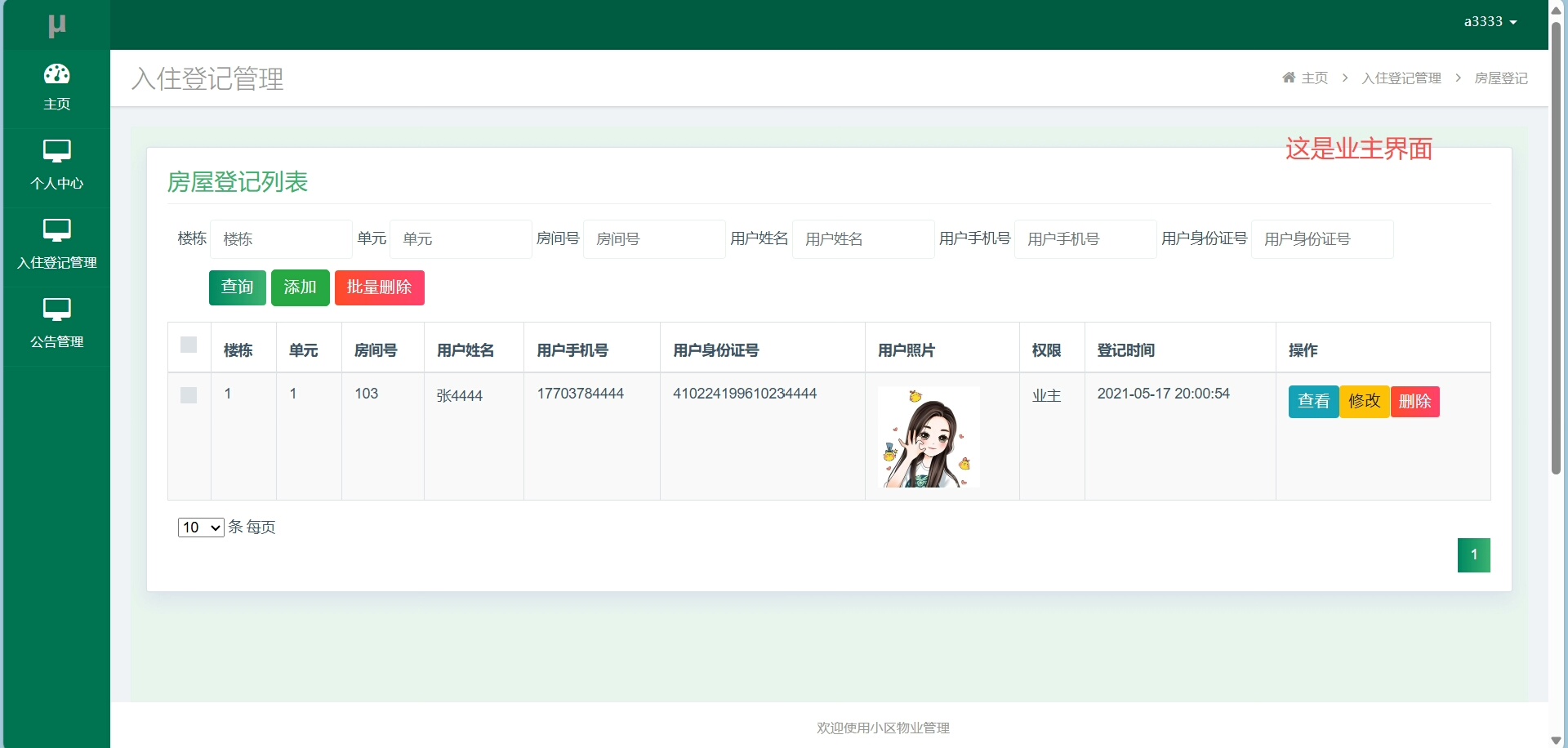
Task: Click the footer text 欢迎使用小区物业管理
Action: click(x=884, y=728)
